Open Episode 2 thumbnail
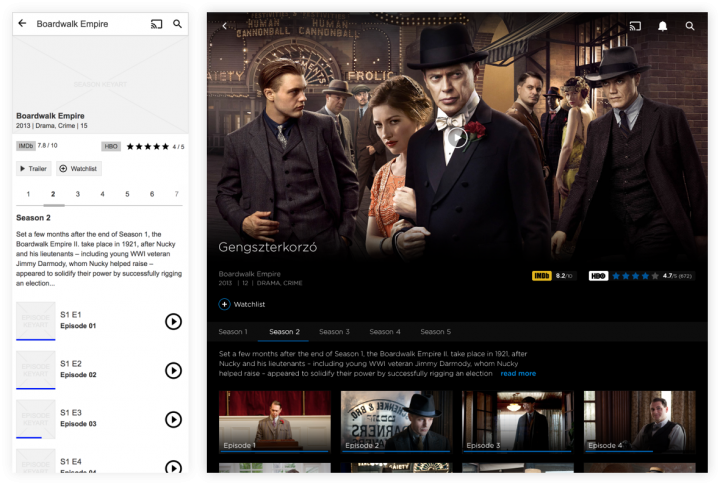 [x=396, y=421]
